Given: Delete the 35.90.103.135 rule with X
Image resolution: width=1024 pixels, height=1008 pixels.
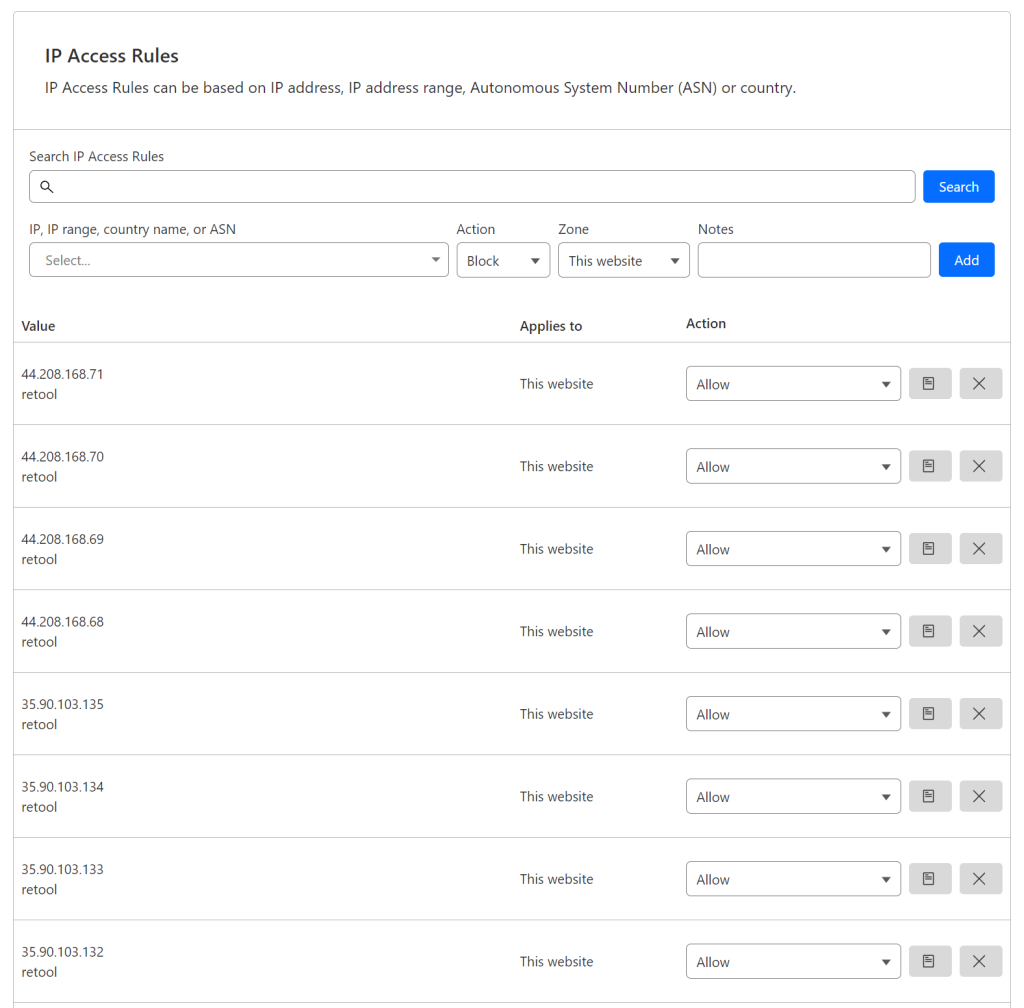Looking at the screenshot, I should [980, 714].
